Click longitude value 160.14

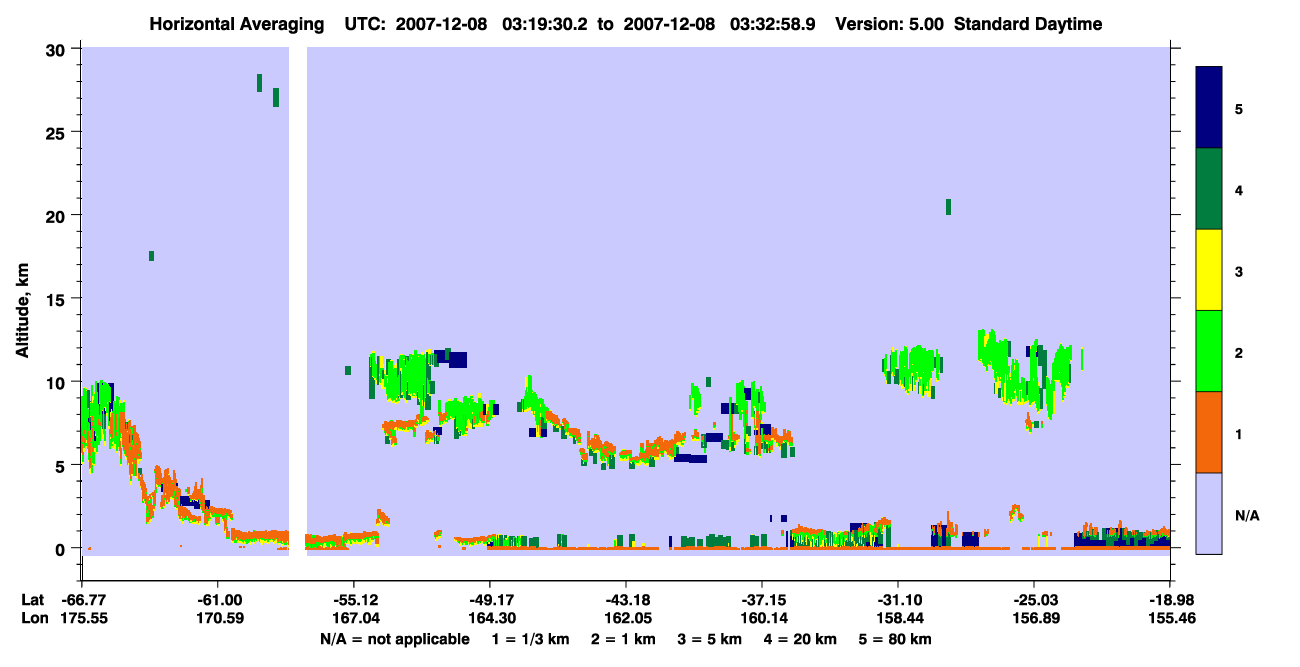(x=762, y=618)
